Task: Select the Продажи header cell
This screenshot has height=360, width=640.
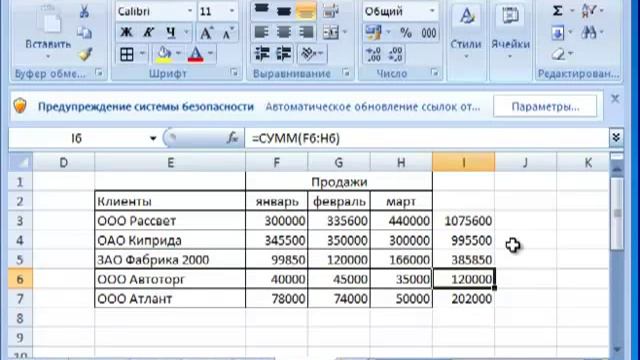Action: tap(339, 182)
